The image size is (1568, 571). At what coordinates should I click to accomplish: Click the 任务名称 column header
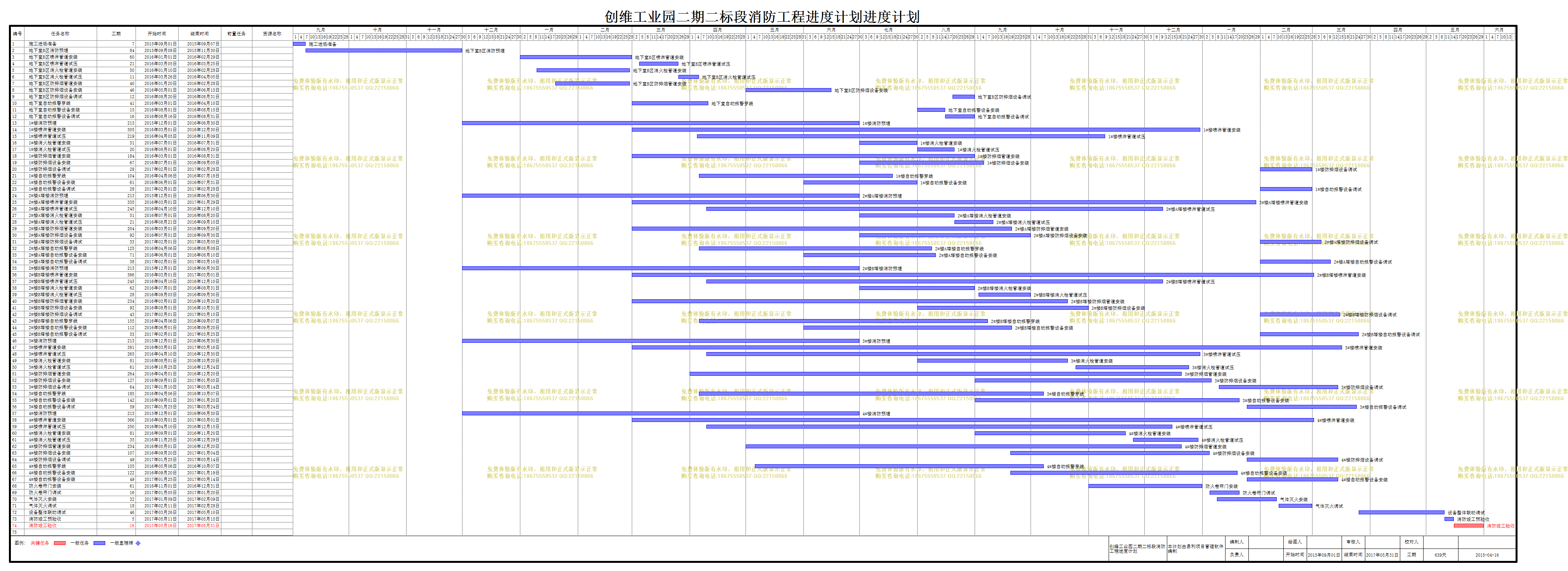60,33
